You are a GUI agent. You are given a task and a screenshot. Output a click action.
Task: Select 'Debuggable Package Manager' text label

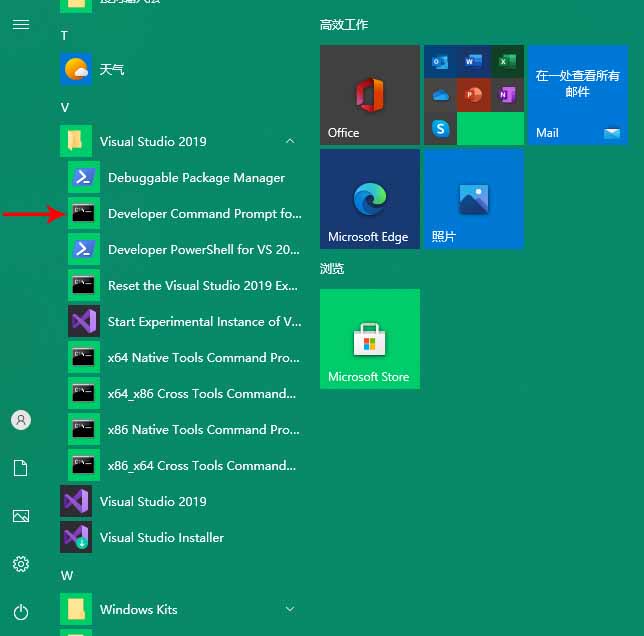[x=196, y=178]
